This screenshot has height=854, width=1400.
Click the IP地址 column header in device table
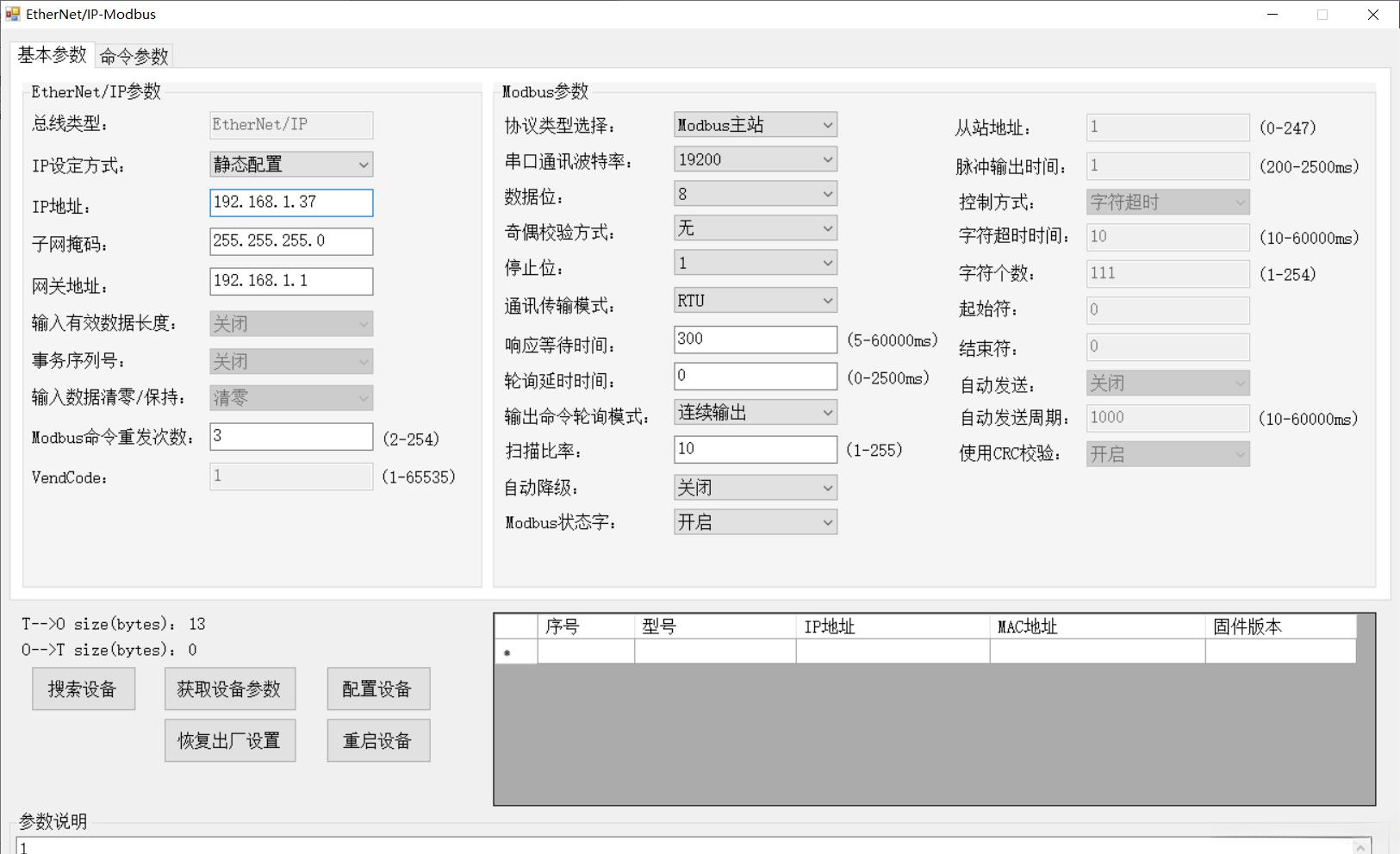click(893, 626)
